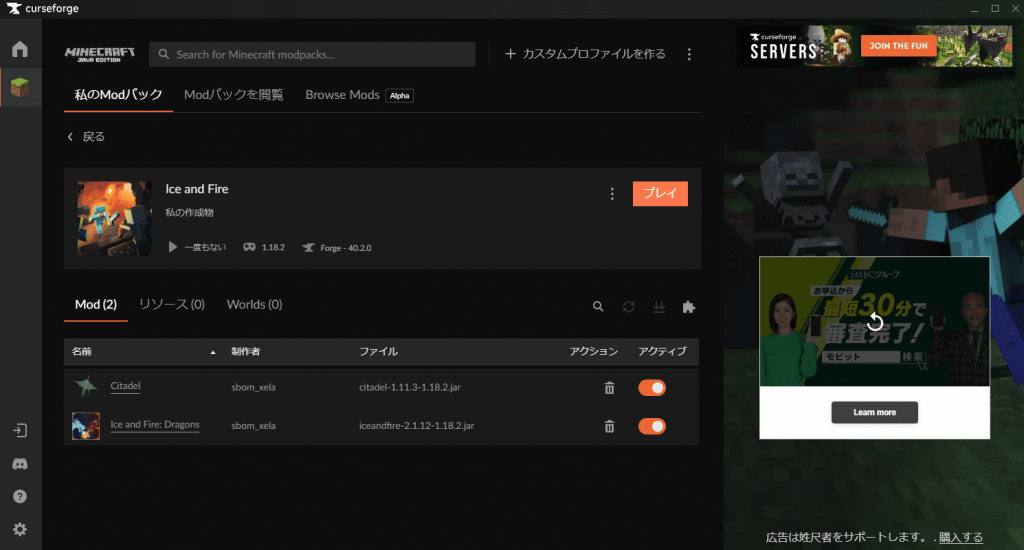Sort mod list by 名前 column arrow
The height and width of the screenshot is (550, 1024).
[213, 352]
